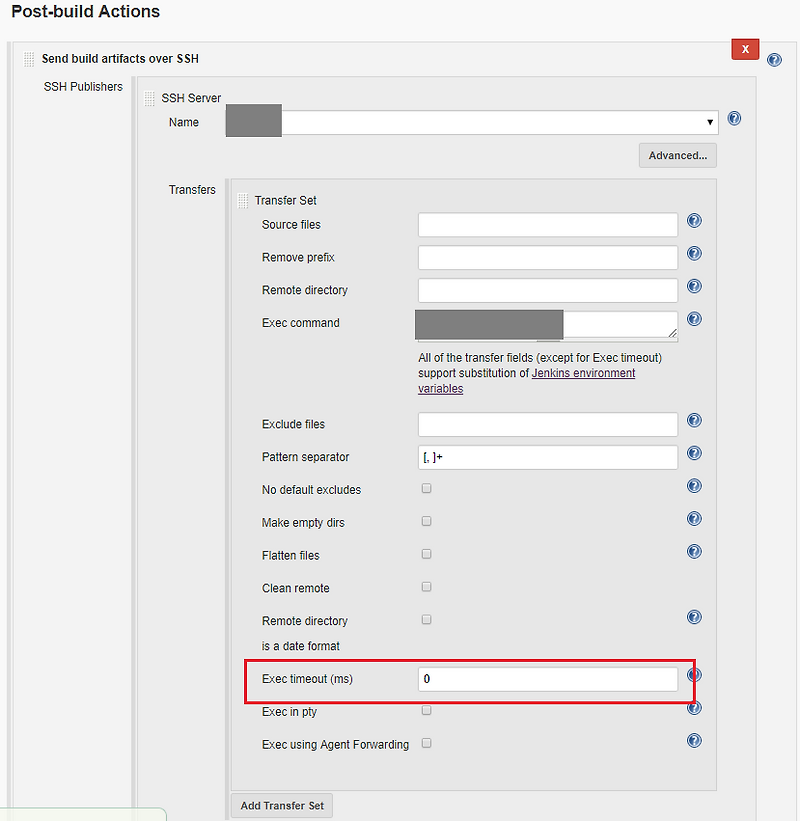Expand the Advanced options

click(x=677, y=155)
